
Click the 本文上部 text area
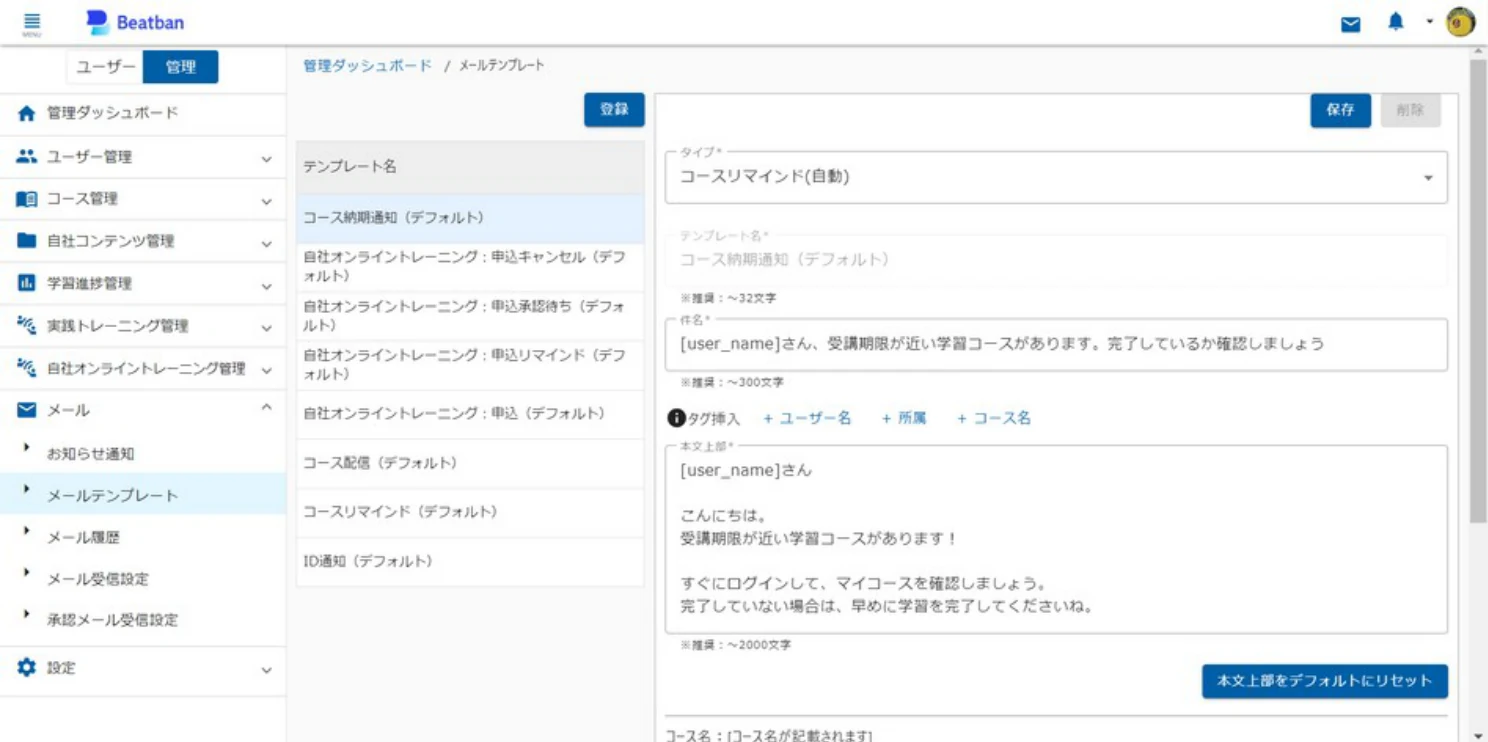coord(1056,539)
